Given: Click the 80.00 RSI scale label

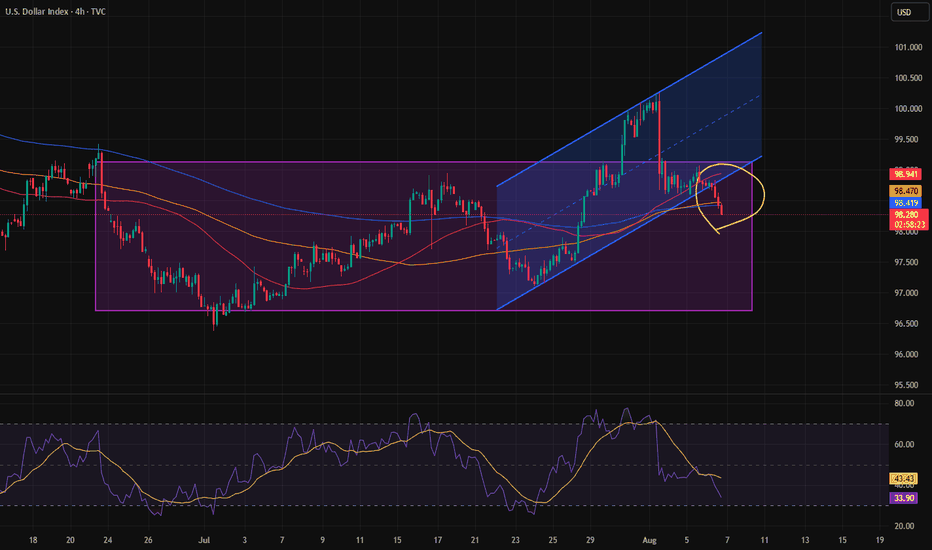Looking at the screenshot, I should point(904,403).
